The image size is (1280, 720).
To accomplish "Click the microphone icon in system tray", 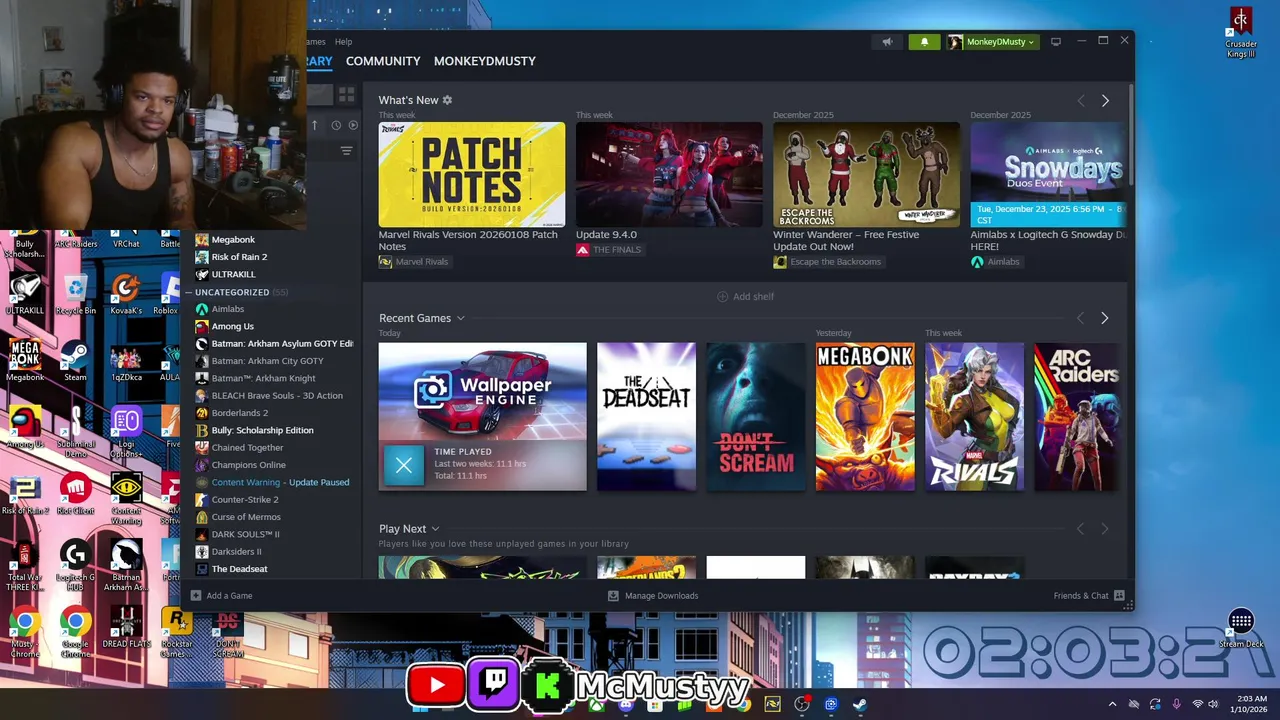I will (1176, 704).
